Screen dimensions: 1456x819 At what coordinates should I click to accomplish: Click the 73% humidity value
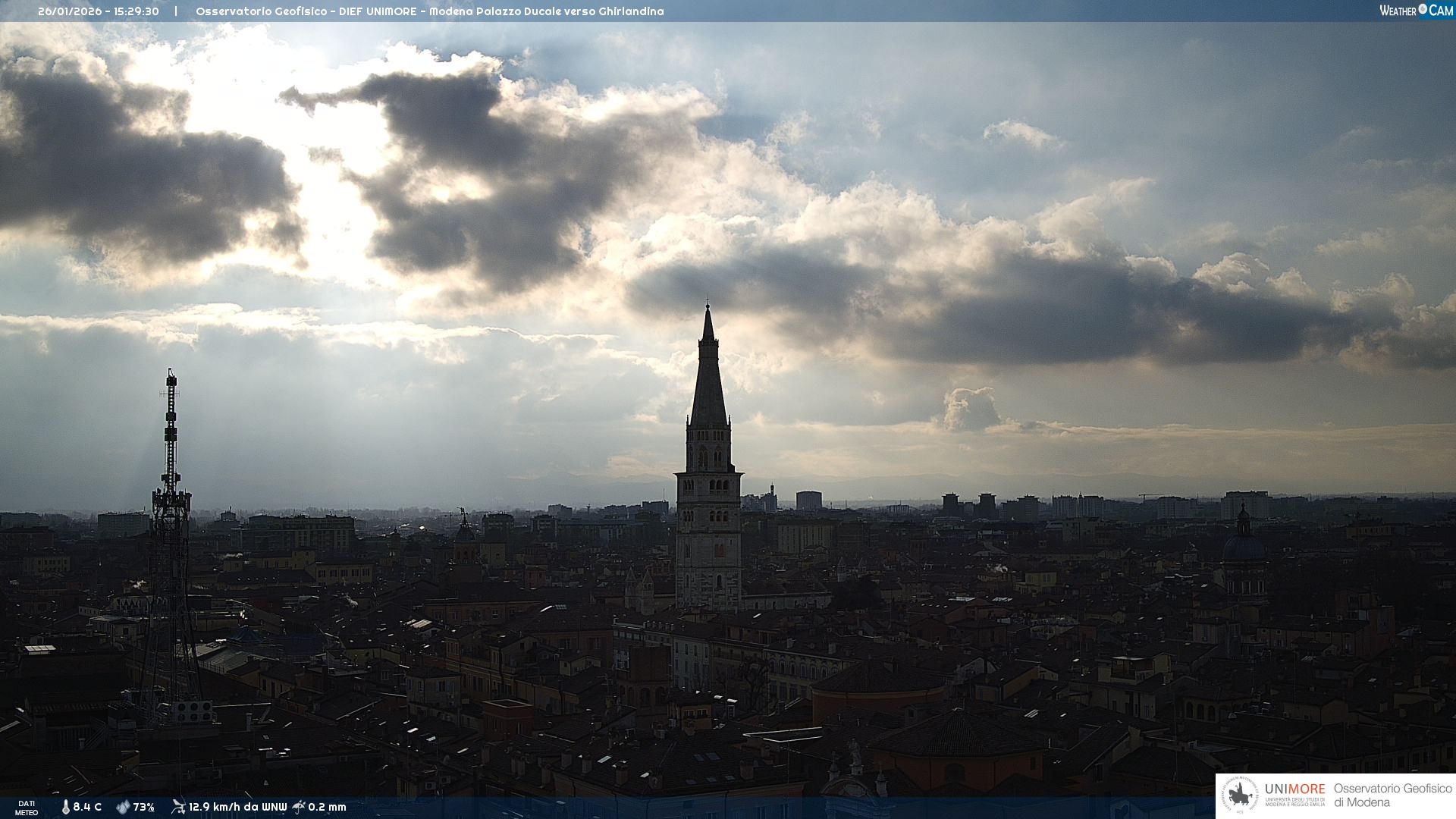click(144, 807)
